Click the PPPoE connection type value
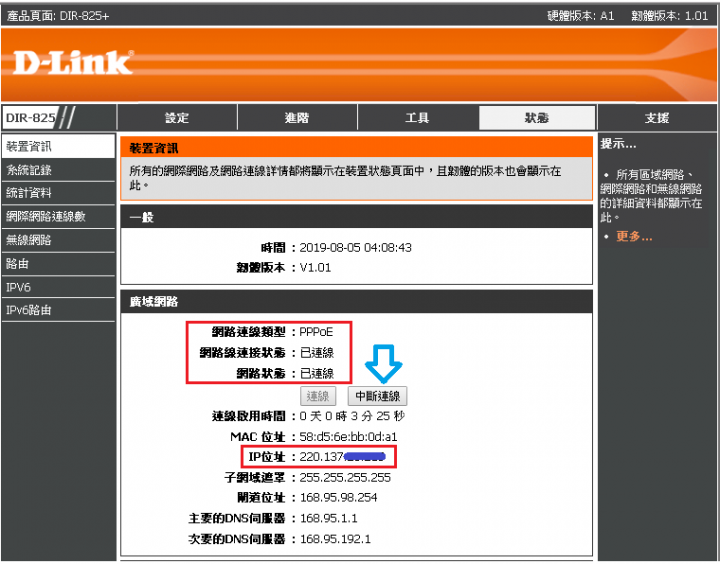The width and height of the screenshot is (720, 564). pyautogui.click(x=316, y=332)
